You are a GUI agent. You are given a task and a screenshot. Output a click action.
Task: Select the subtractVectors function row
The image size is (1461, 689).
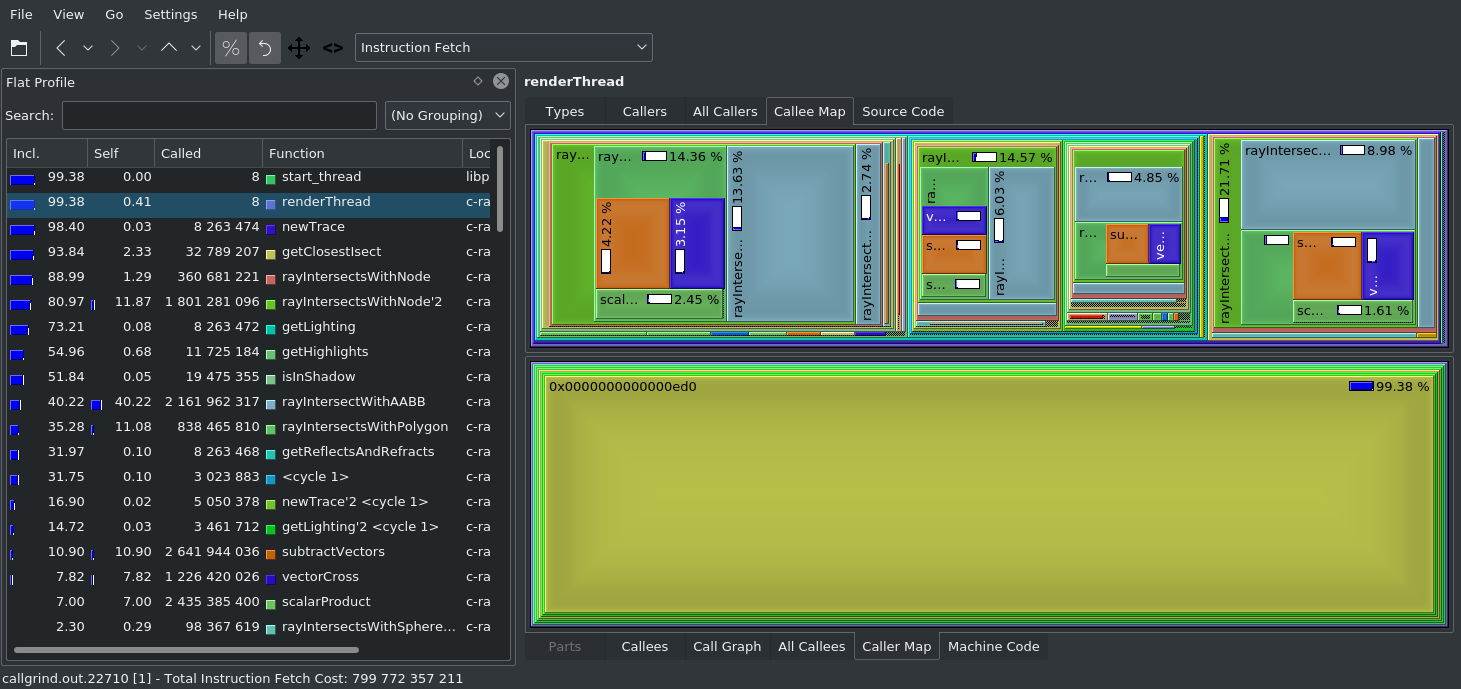click(250, 552)
